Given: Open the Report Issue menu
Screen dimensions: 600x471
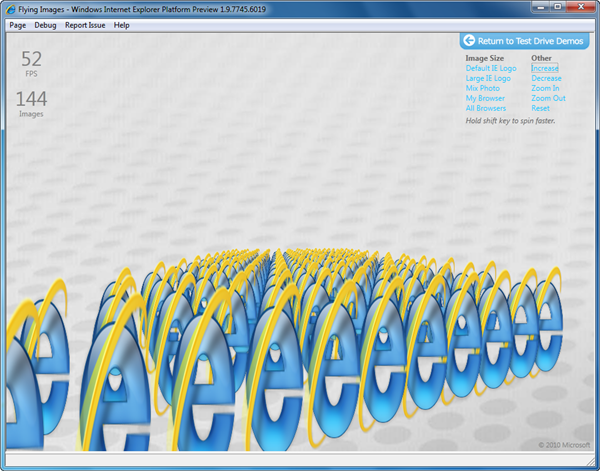Looking at the screenshot, I should (85, 25).
